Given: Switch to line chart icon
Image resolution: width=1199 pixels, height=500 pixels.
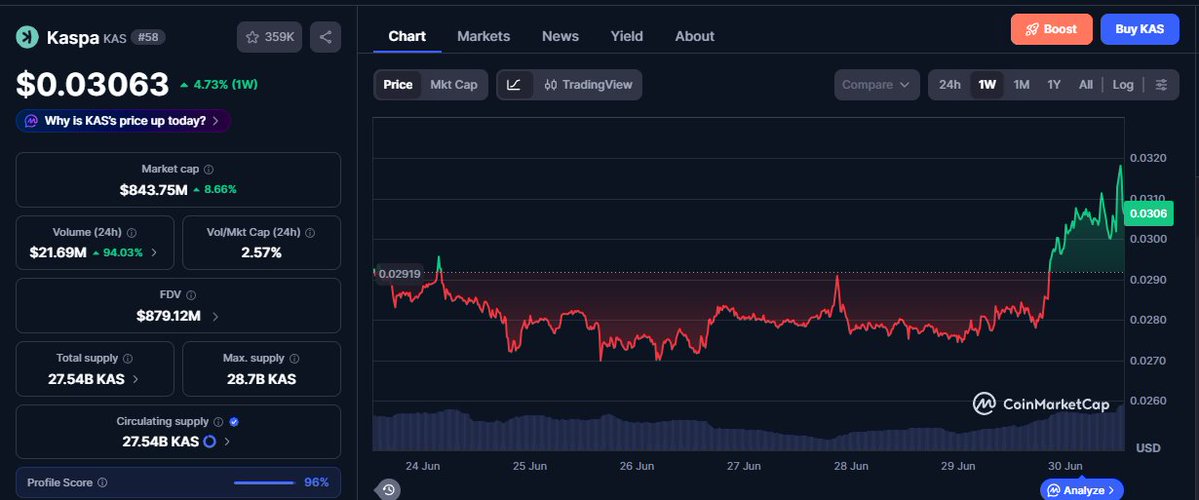Looking at the screenshot, I should click(x=515, y=85).
